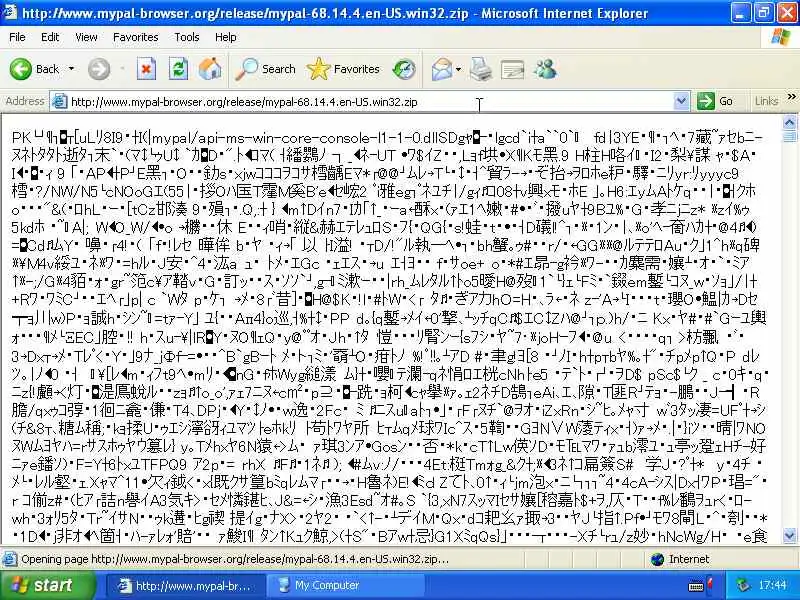Click the Internet zone globe icon
Screen dimensions: 800x600
tap(658, 559)
